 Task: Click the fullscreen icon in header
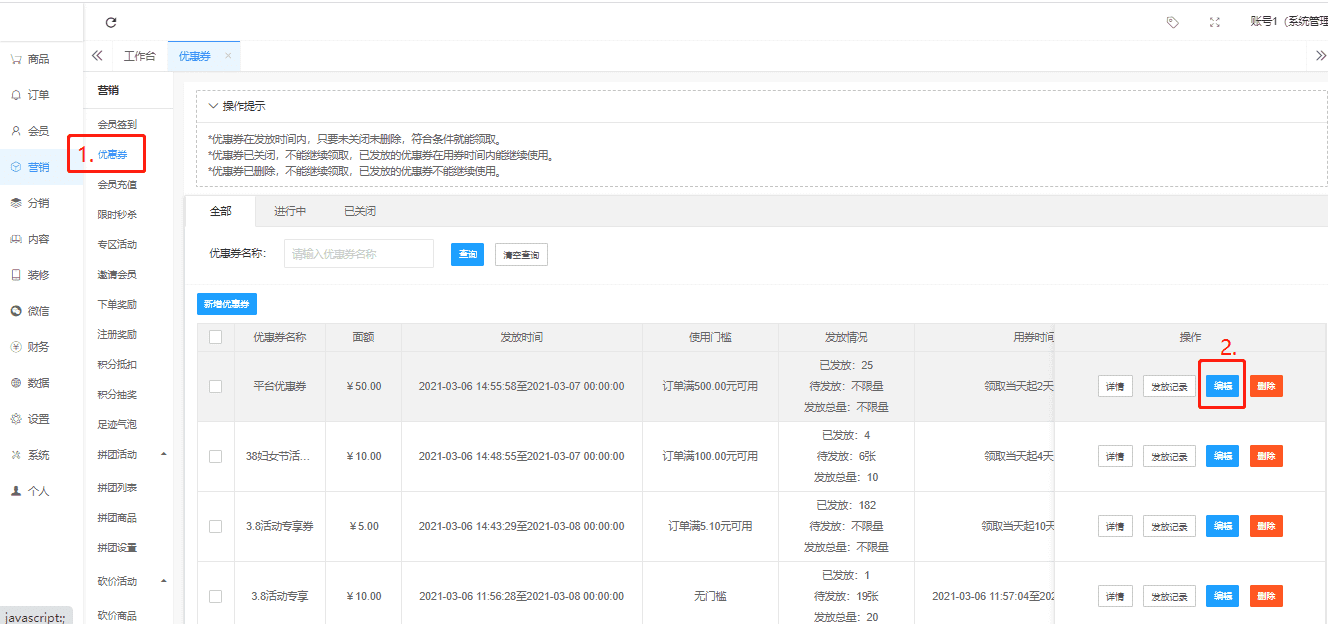pyautogui.click(x=1215, y=22)
